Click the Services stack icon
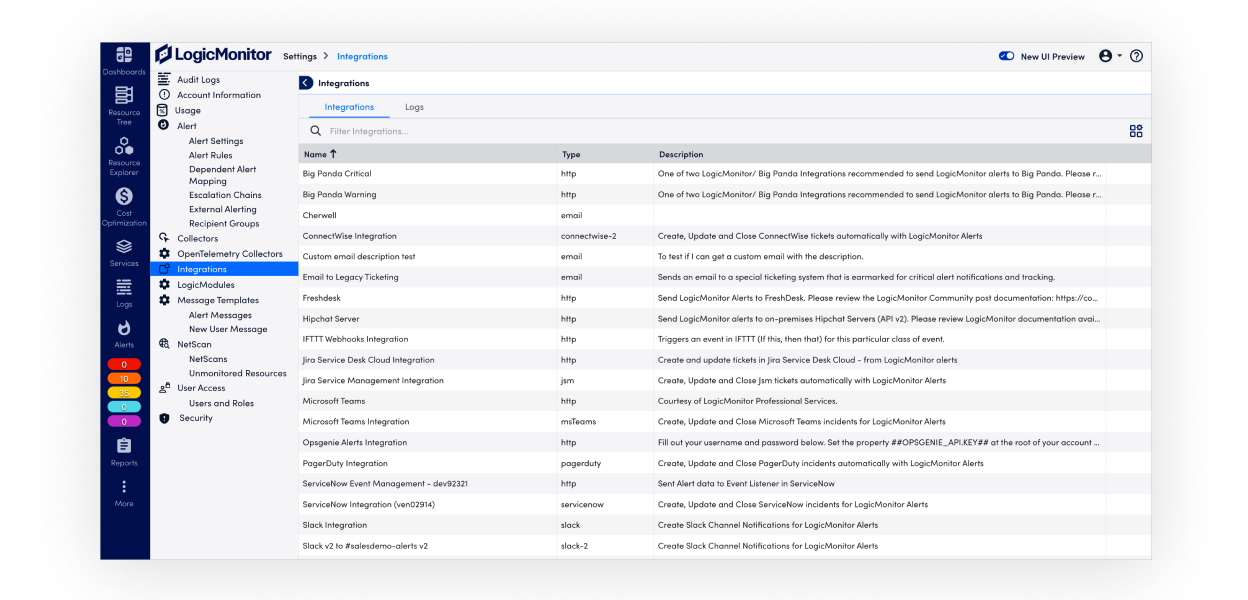 coord(124,248)
